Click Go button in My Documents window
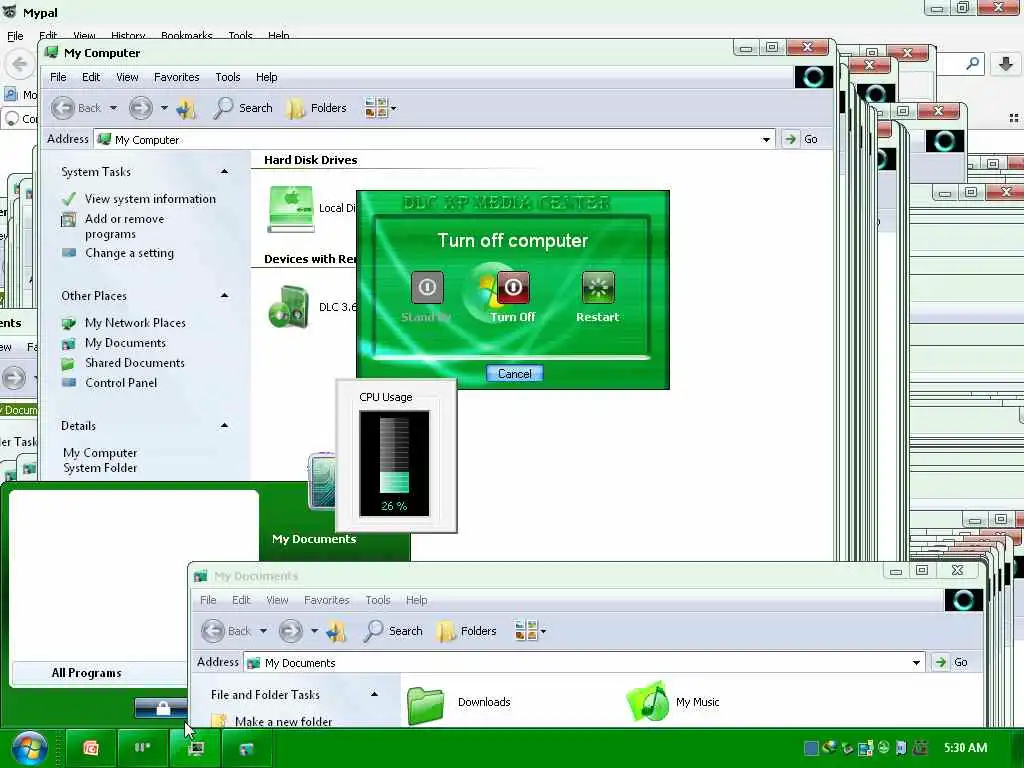Image resolution: width=1024 pixels, height=768 pixels. (x=952, y=662)
